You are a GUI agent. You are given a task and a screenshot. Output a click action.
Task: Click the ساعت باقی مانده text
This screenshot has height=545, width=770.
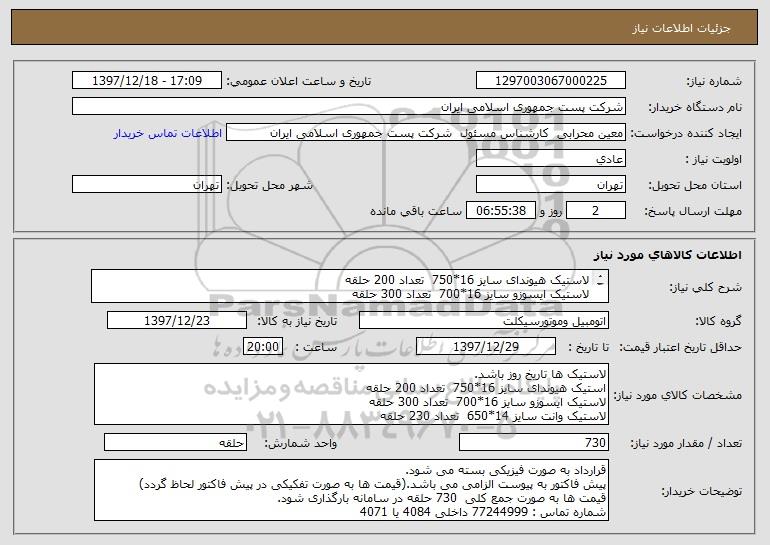[416, 211]
